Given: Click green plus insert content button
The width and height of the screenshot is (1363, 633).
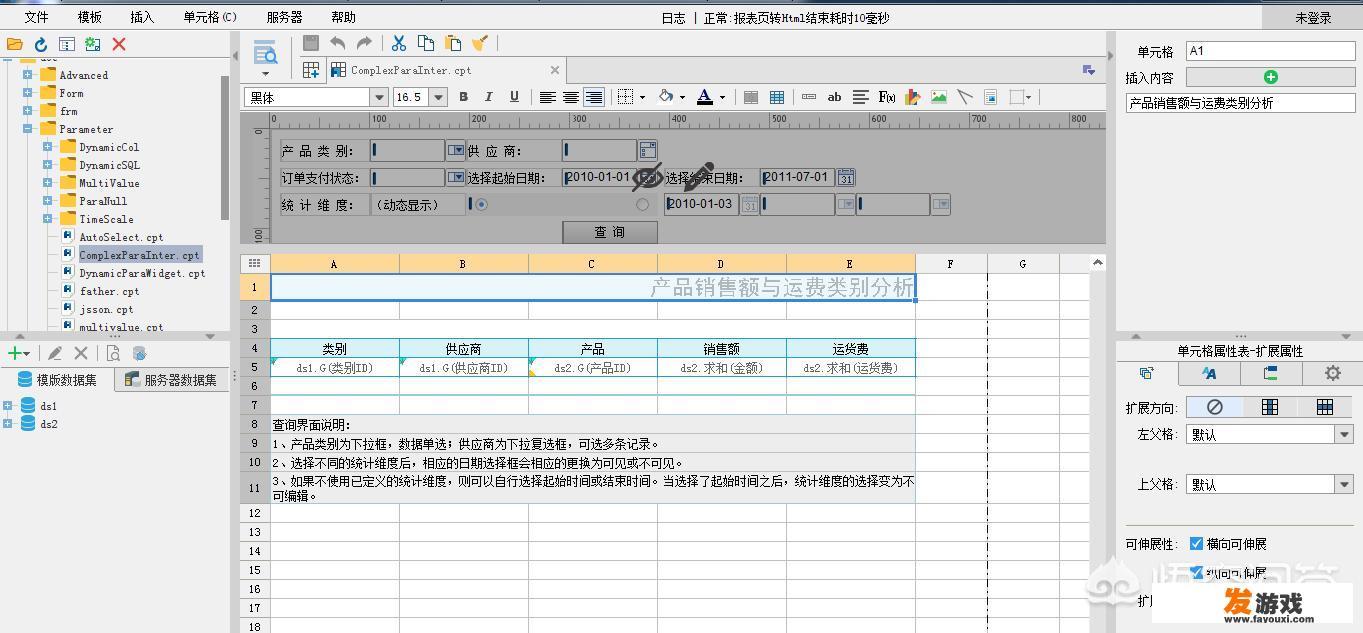Looking at the screenshot, I should 1270,77.
